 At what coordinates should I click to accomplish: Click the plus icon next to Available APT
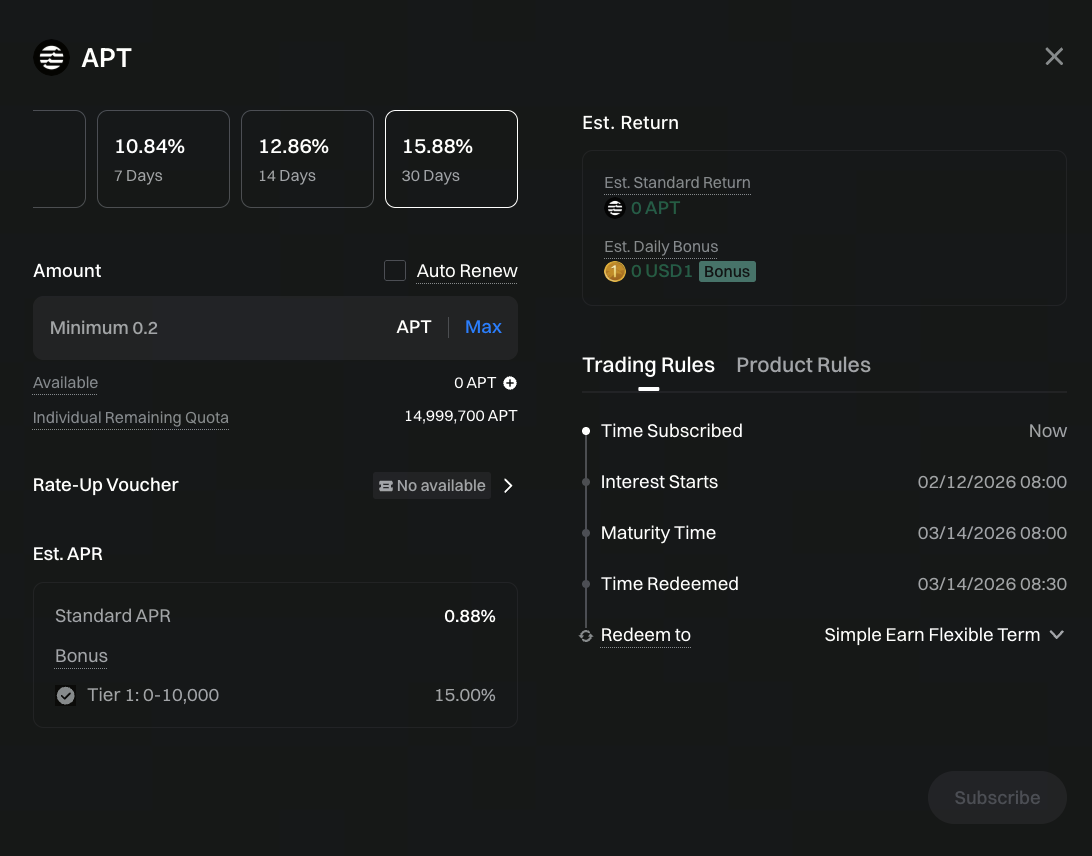pos(510,383)
